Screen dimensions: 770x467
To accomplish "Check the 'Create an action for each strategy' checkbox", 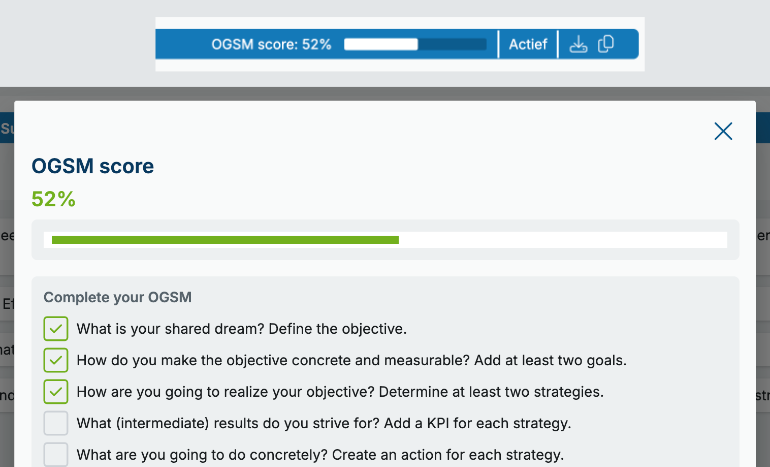I will point(56,454).
